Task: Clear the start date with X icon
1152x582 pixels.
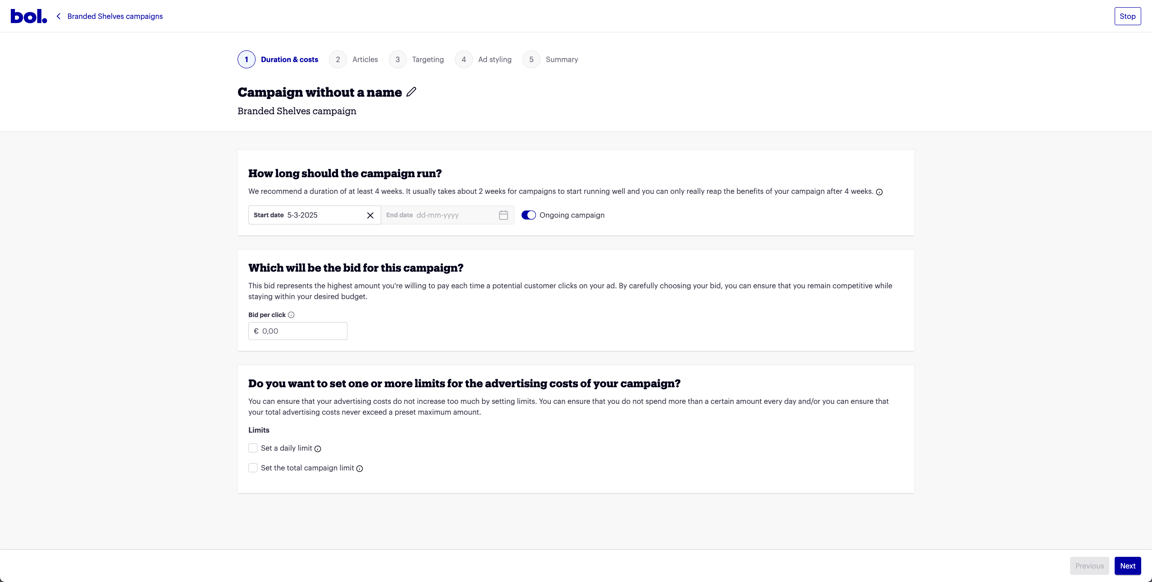Action: coord(370,215)
